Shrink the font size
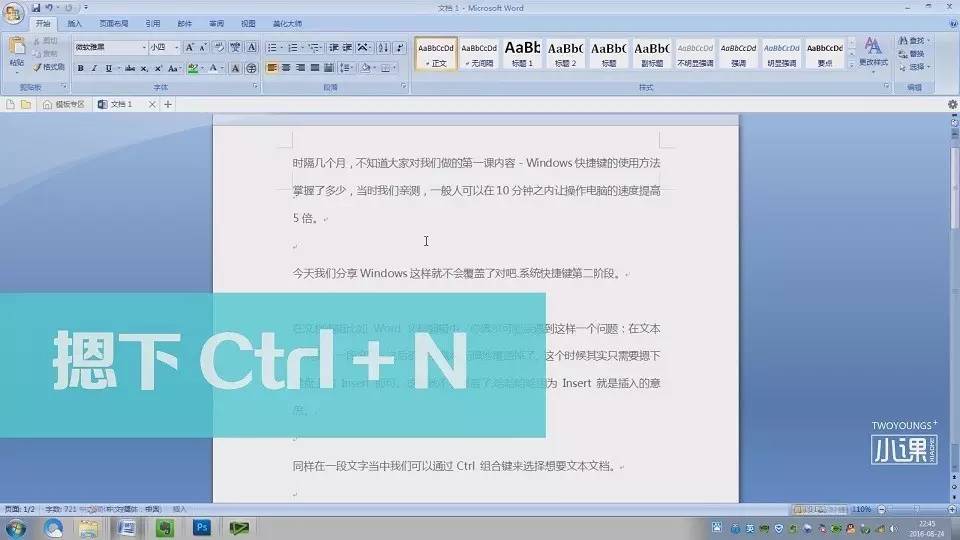This screenshot has height=540, width=960. 203,47
